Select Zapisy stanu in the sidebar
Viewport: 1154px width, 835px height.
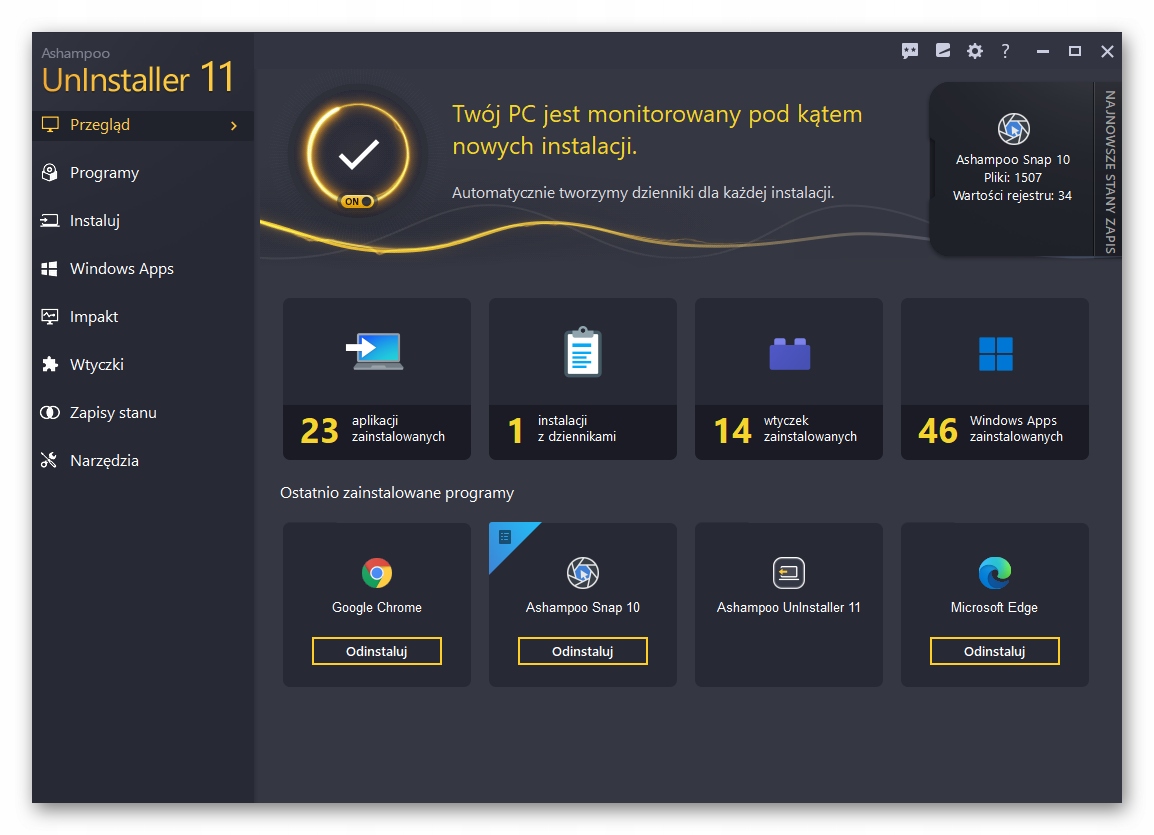click(x=143, y=412)
